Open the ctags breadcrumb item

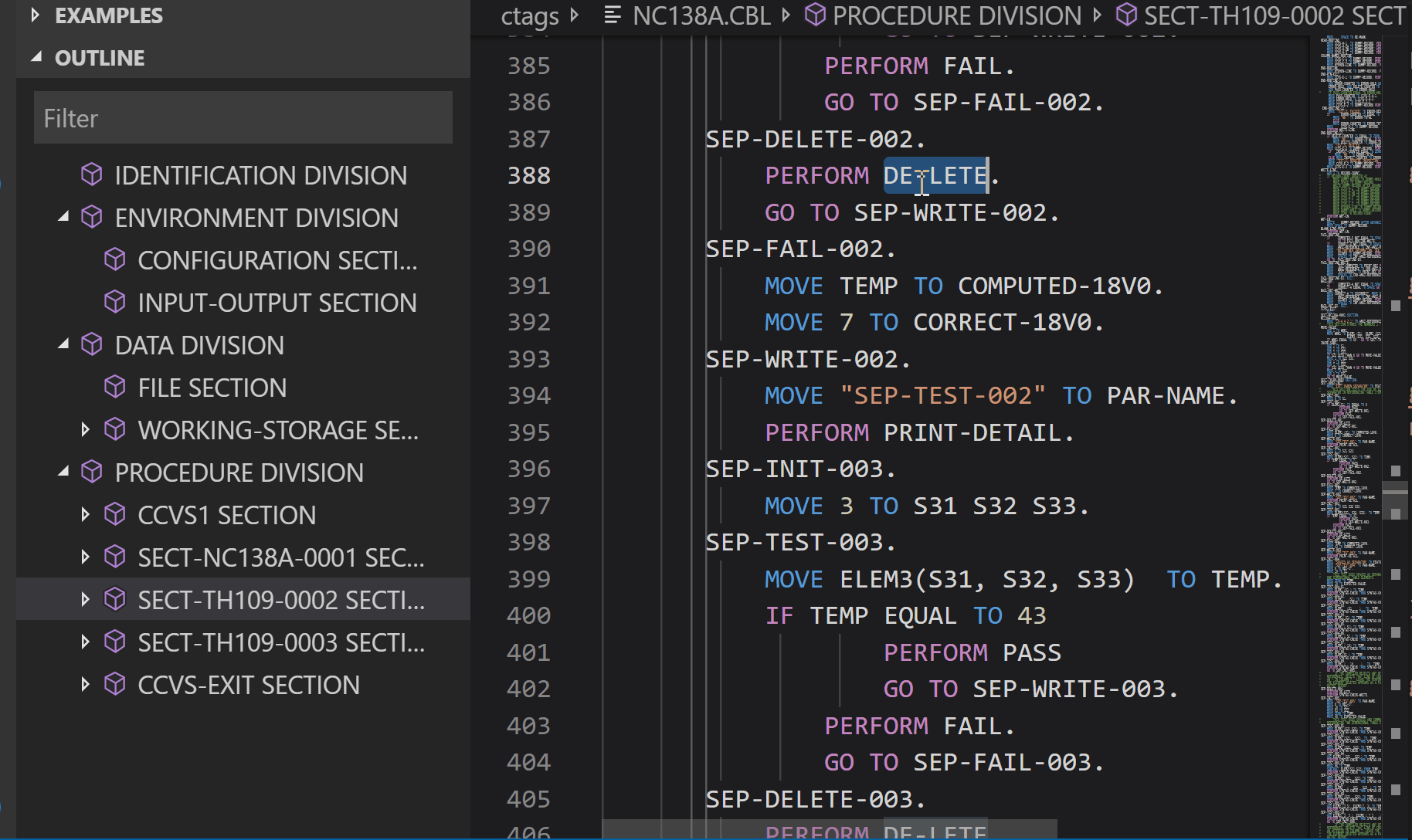pos(530,15)
